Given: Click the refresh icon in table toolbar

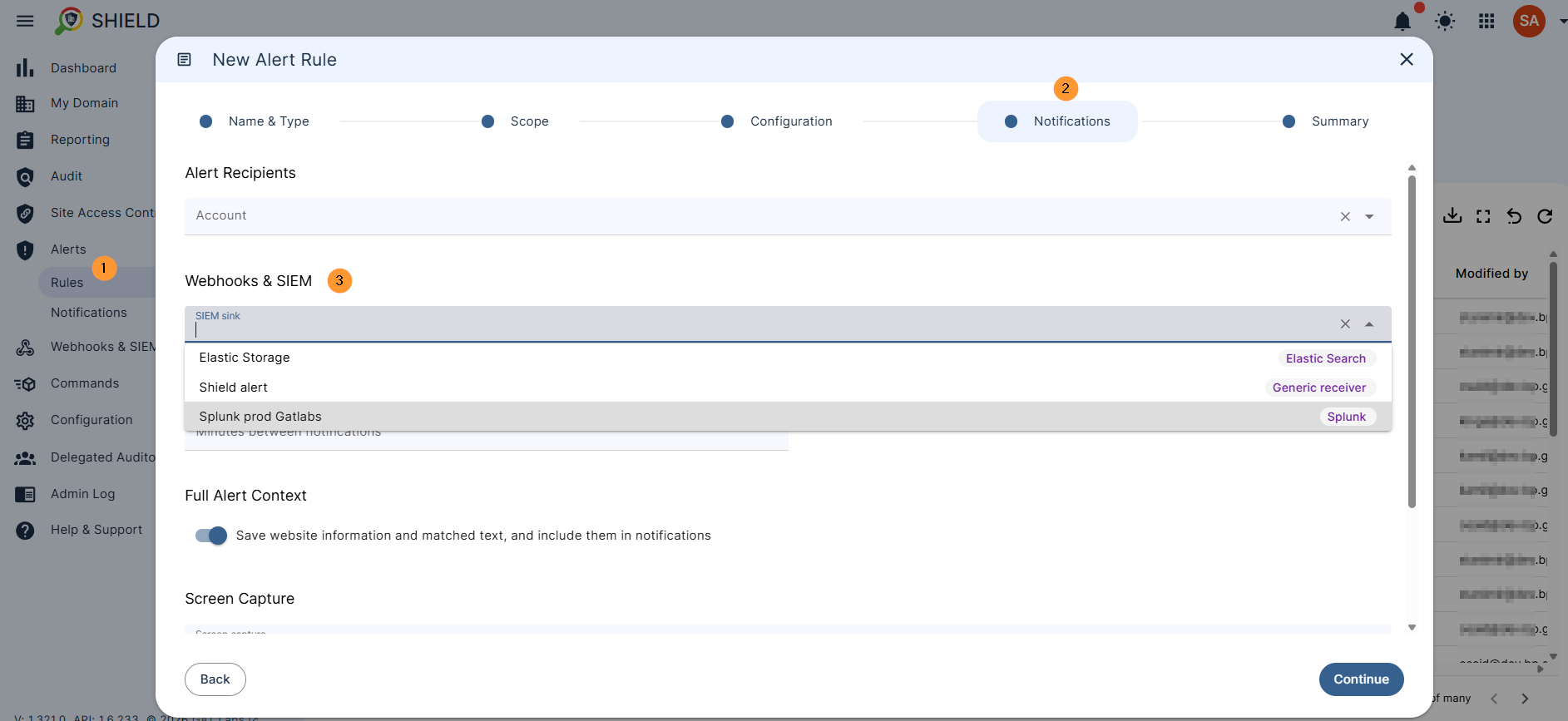Looking at the screenshot, I should [1545, 216].
